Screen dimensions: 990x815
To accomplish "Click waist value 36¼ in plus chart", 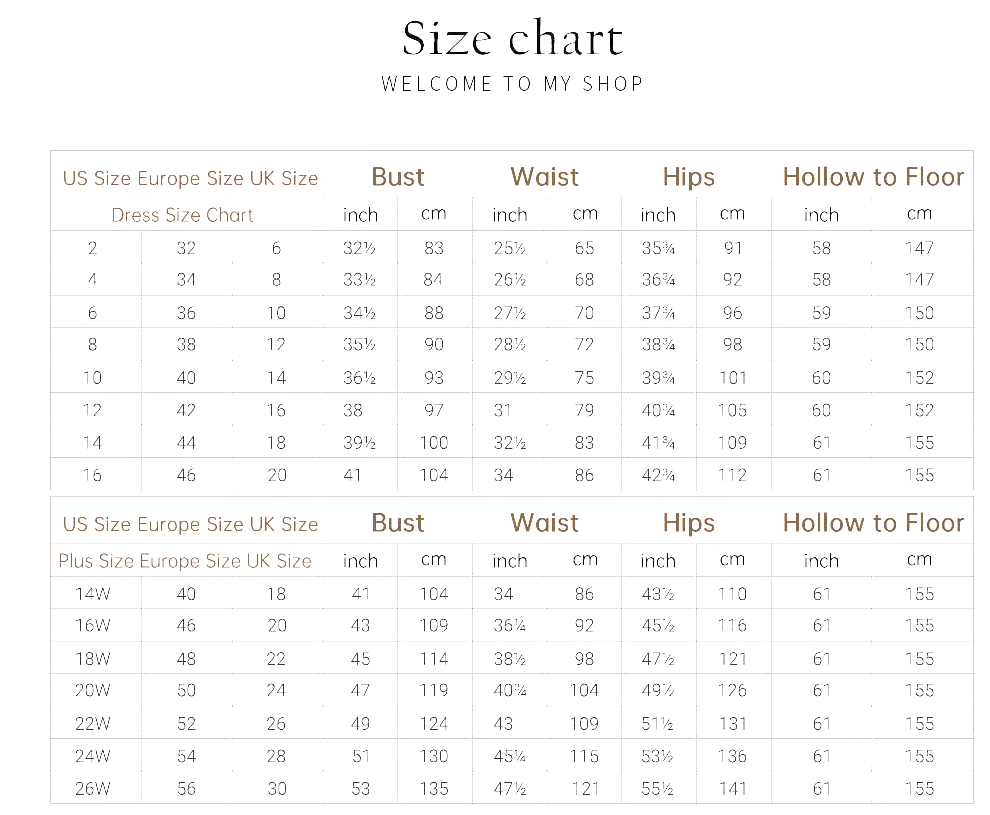I will click(509, 626).
